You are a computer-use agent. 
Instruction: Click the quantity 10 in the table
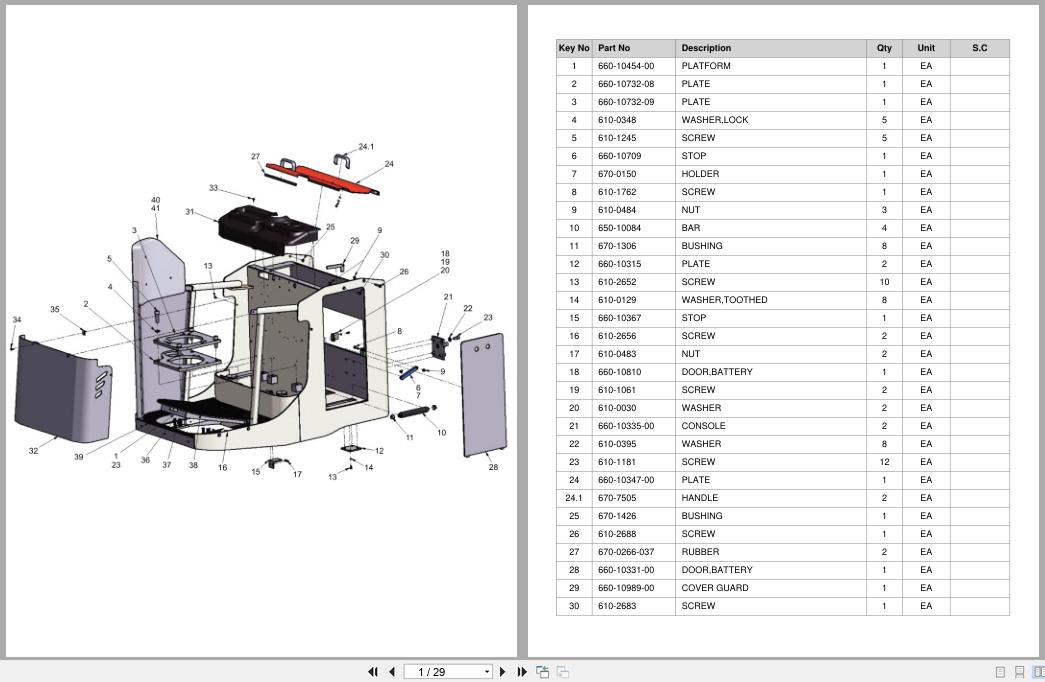coord(884,282)
